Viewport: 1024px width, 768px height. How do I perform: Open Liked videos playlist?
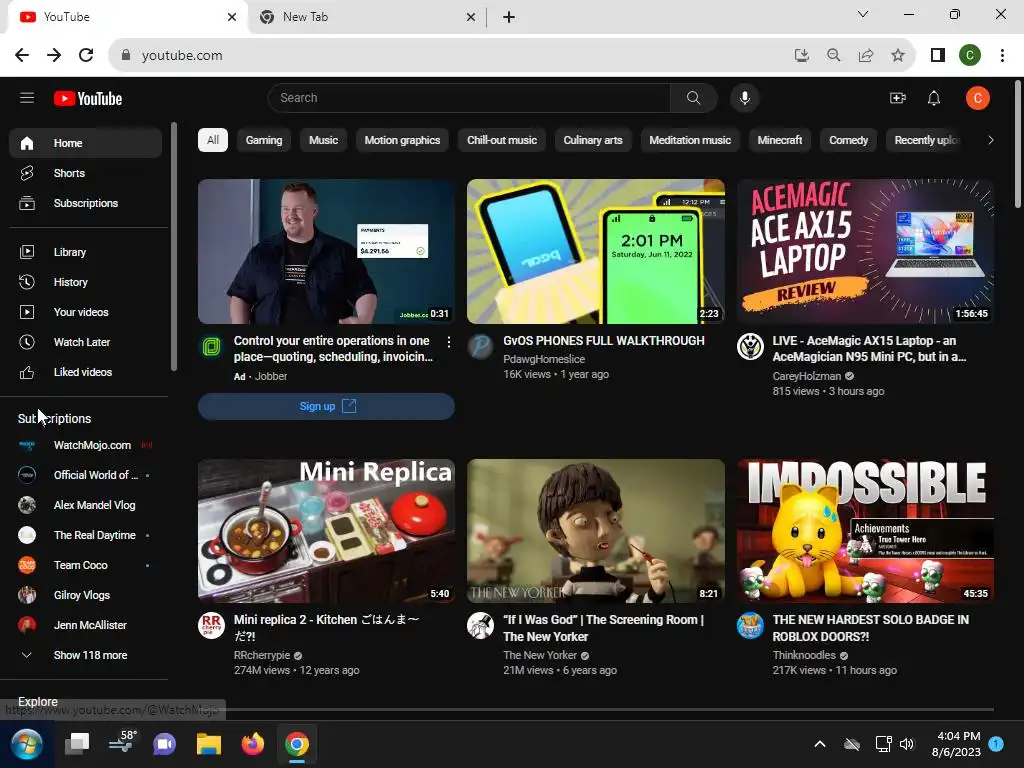coord(86,372)
